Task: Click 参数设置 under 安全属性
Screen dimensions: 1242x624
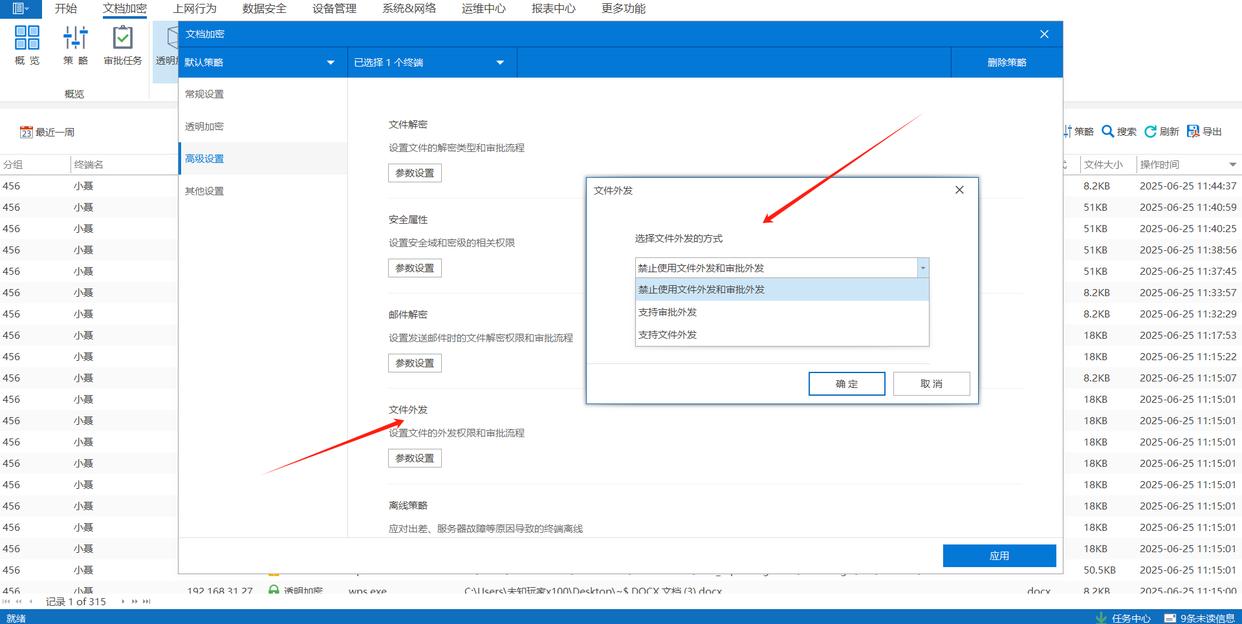Action: [415, 268]
